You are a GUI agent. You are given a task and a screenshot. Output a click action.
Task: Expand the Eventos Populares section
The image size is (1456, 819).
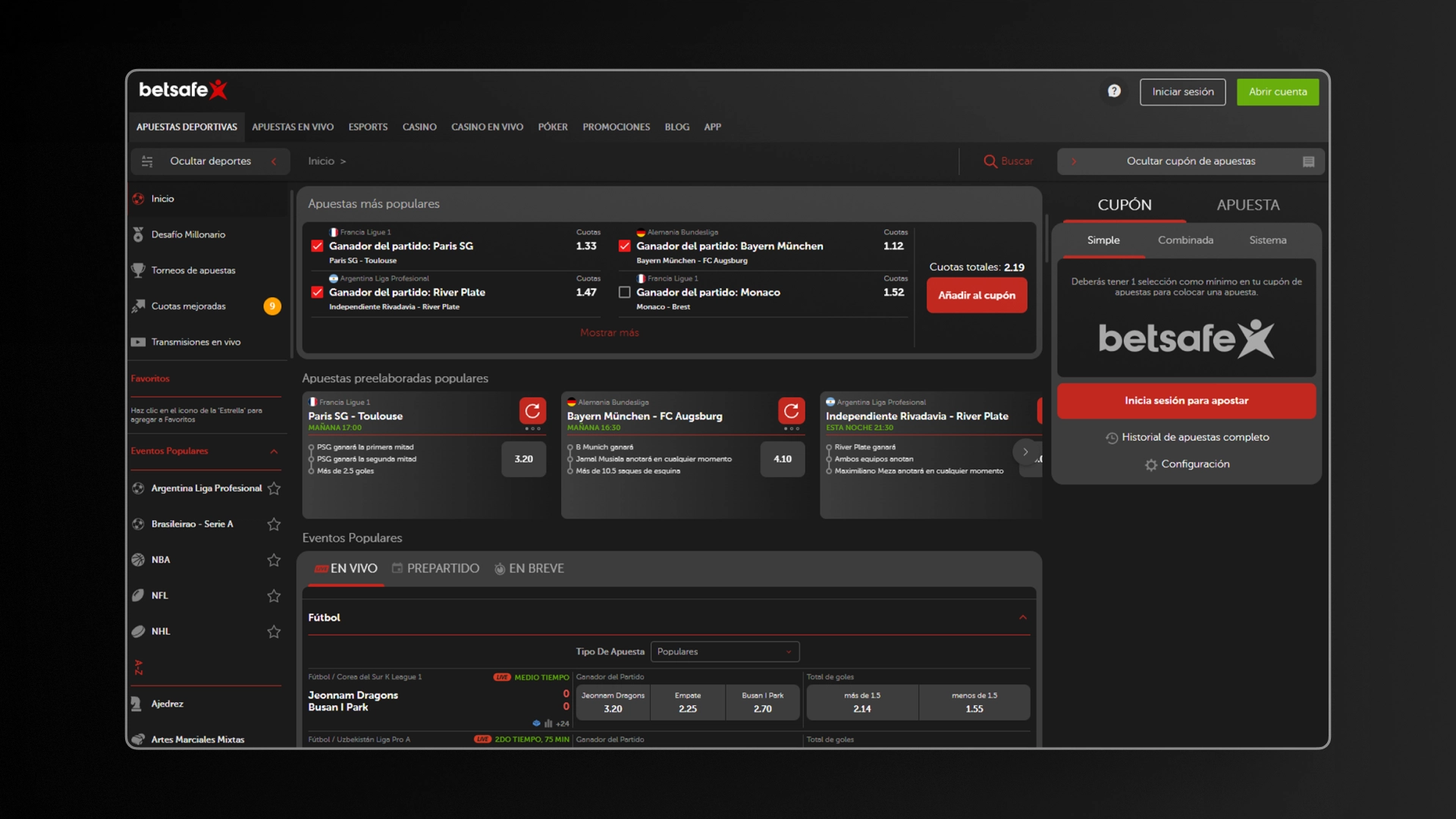(x=277, y=452)
